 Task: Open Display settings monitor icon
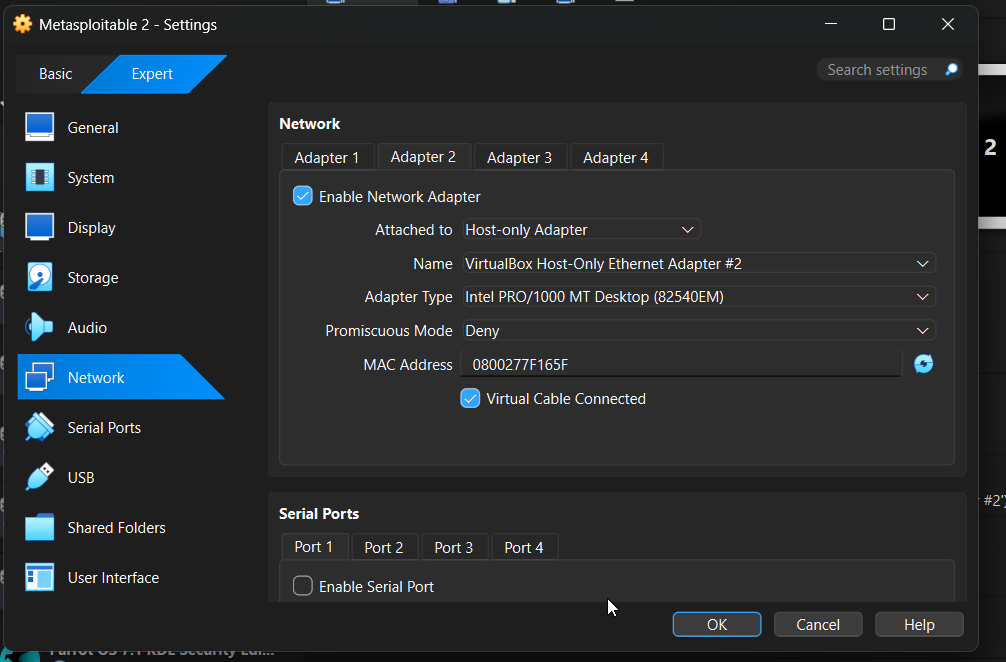[40, 227]
